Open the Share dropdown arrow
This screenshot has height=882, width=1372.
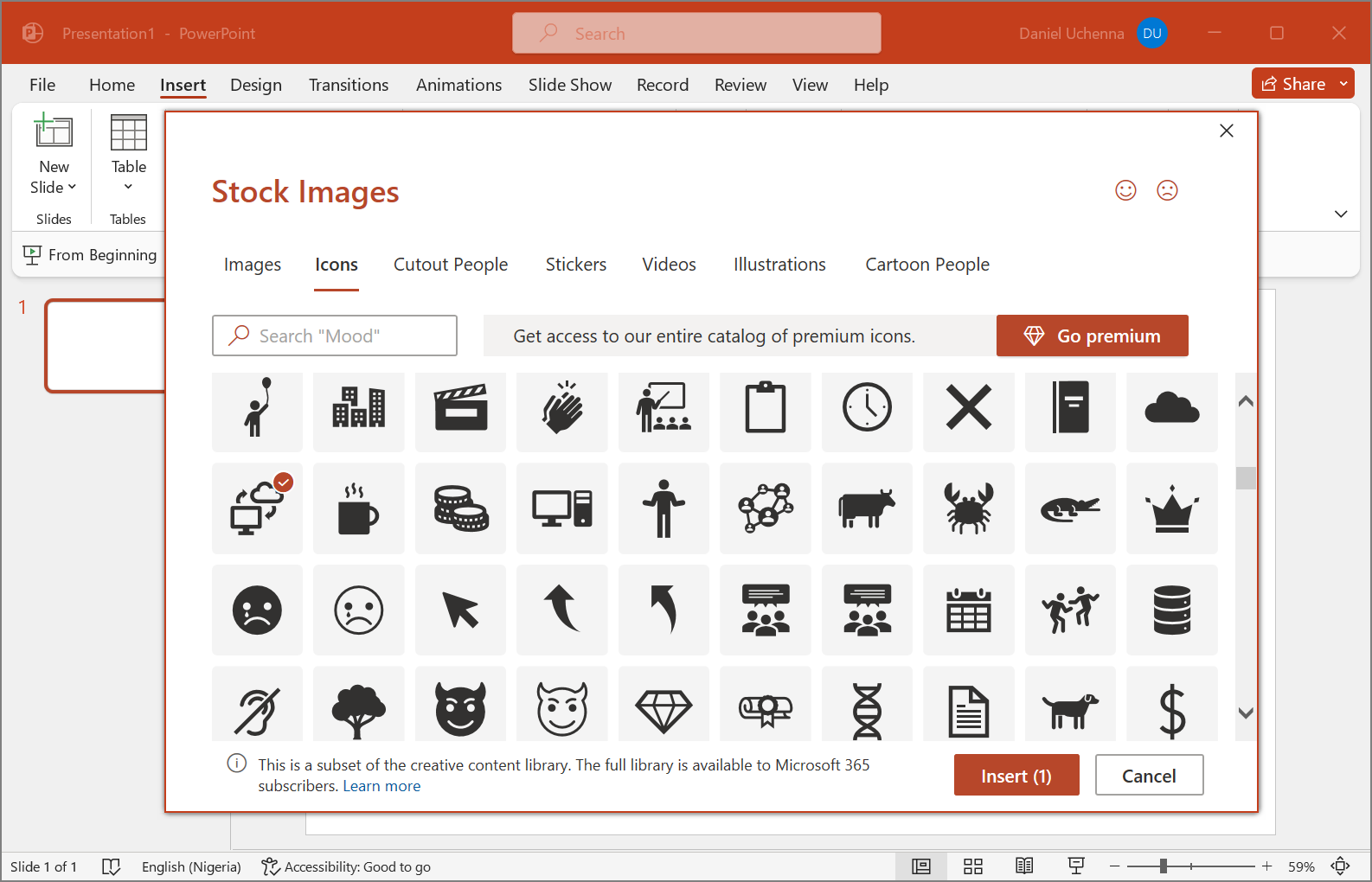(x=1343, y=84)
